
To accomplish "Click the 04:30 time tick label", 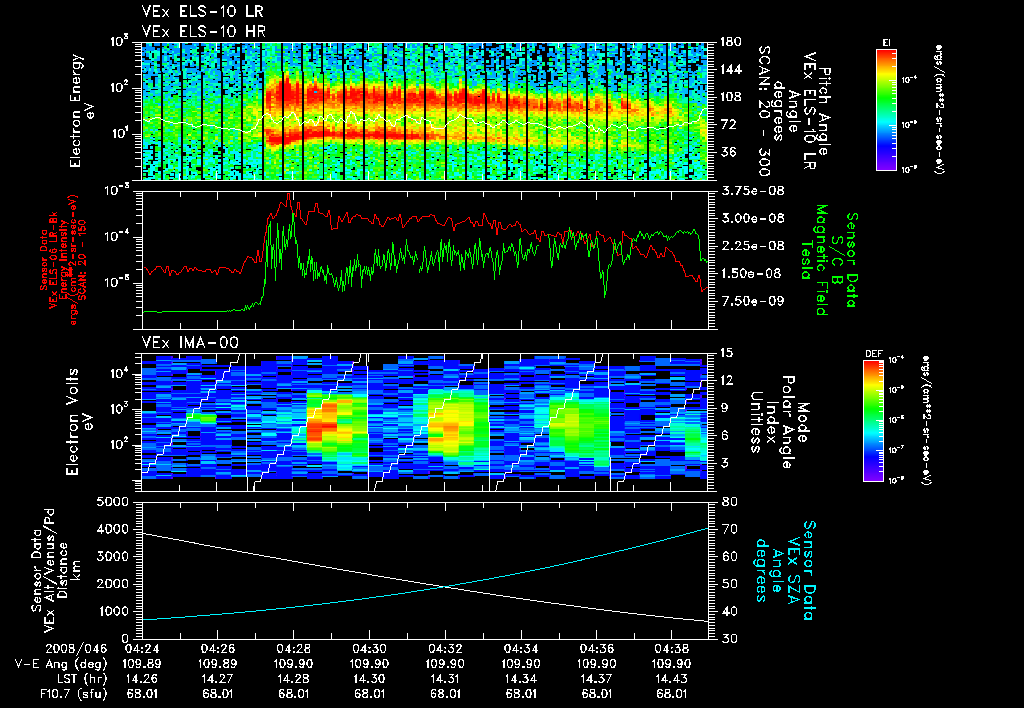I will [369, 649].
